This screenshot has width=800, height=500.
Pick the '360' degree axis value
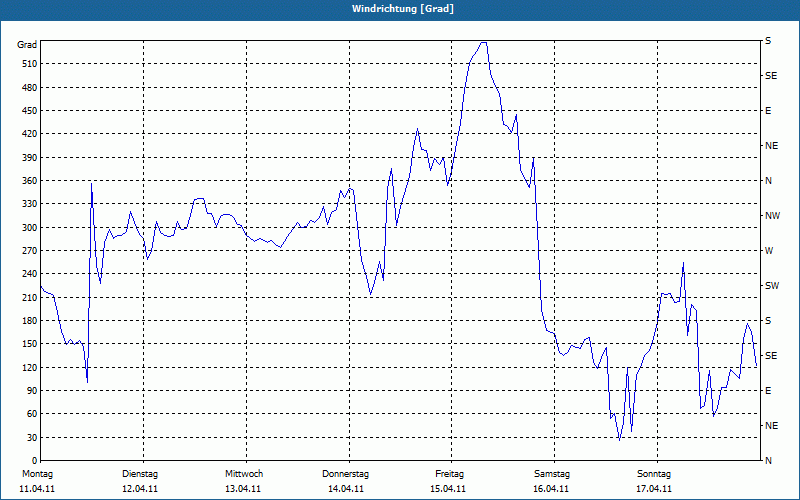(x=30, y=181)
